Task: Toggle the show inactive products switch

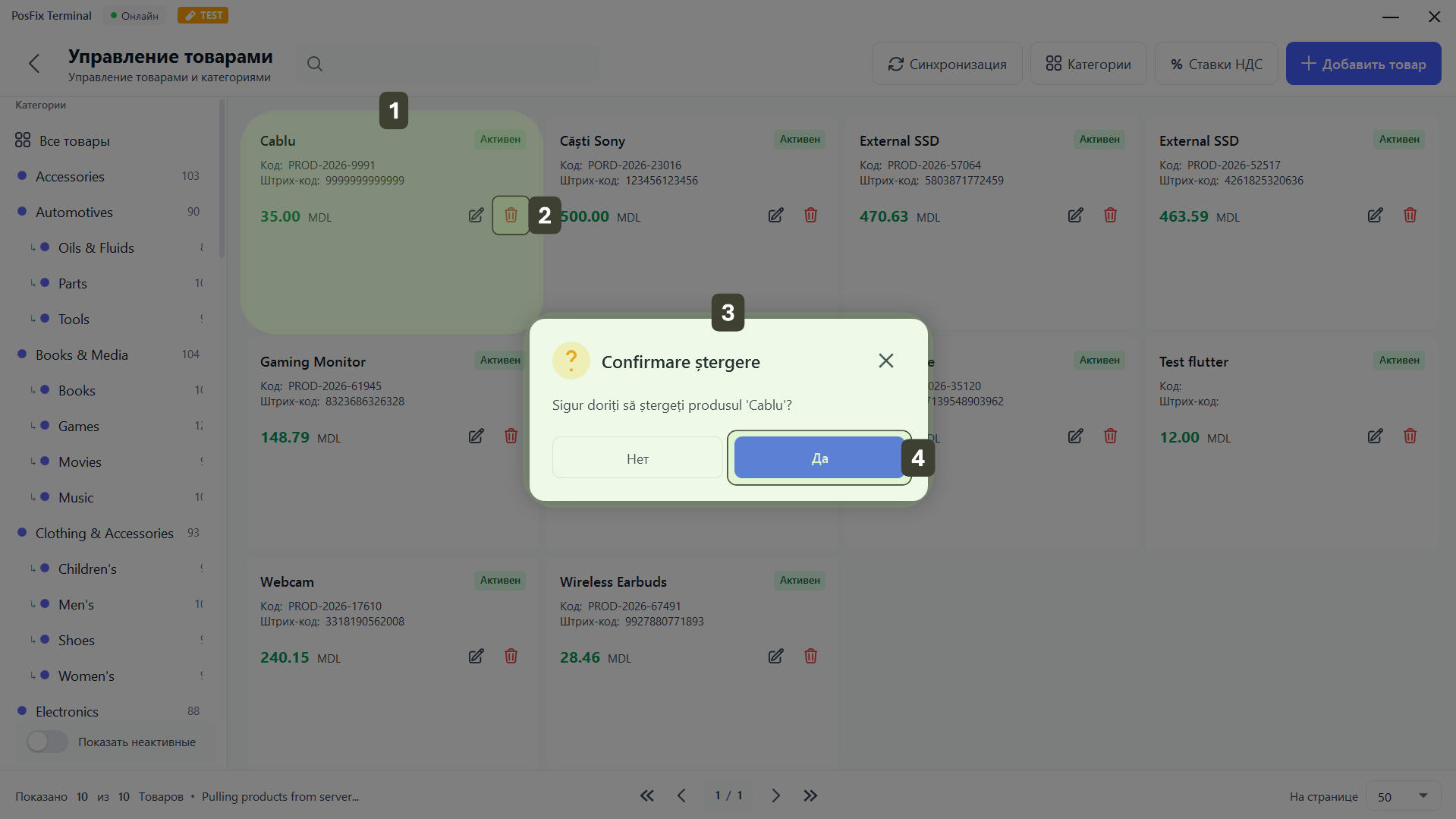Action: (x=47, y=742)
